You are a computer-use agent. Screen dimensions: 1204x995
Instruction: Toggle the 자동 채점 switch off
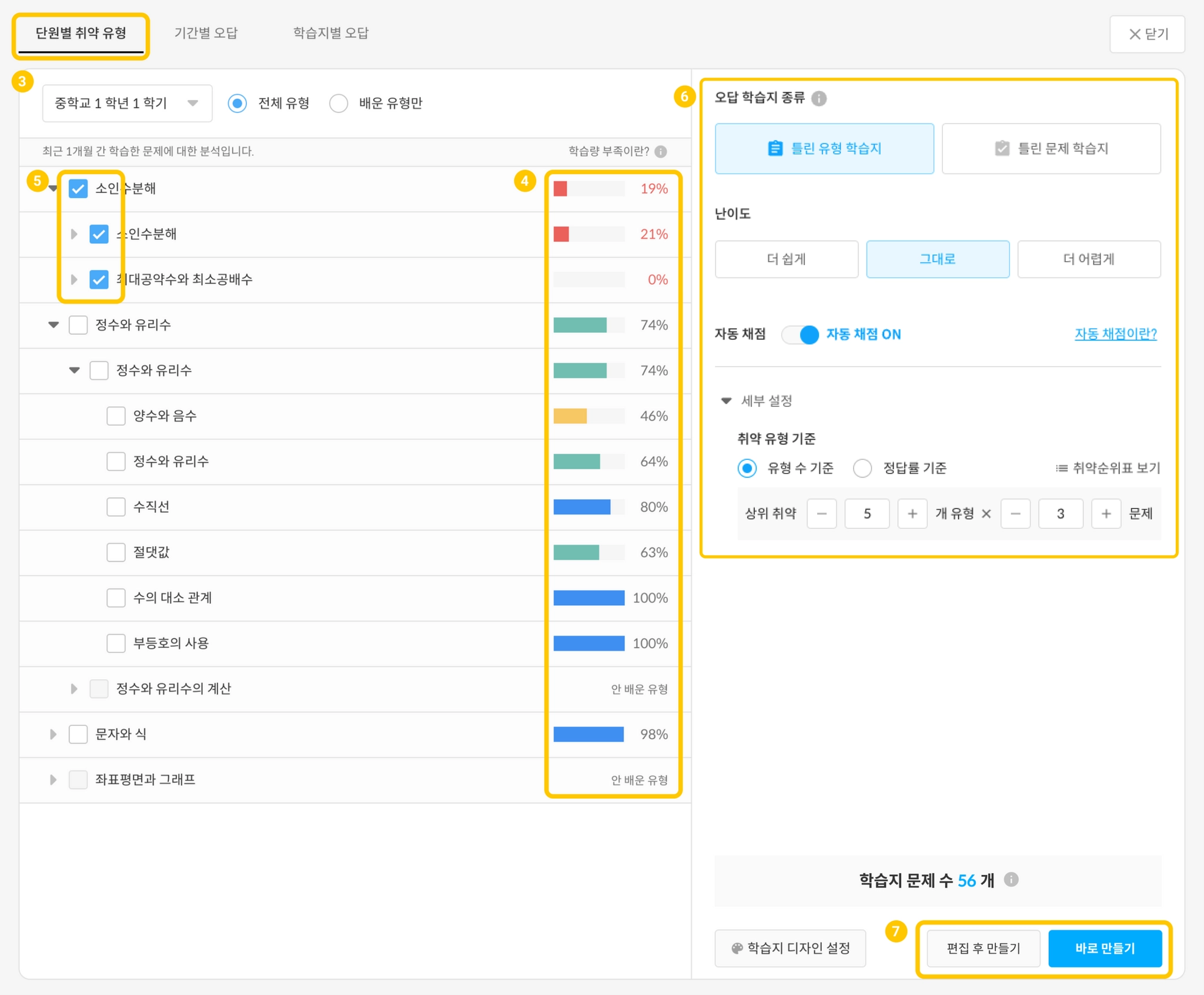point(800,335)
